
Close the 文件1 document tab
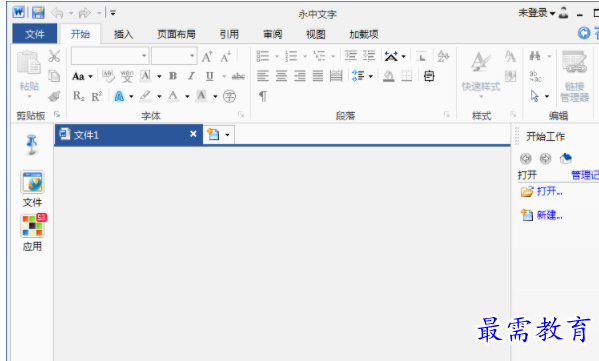tap(193, 134)
